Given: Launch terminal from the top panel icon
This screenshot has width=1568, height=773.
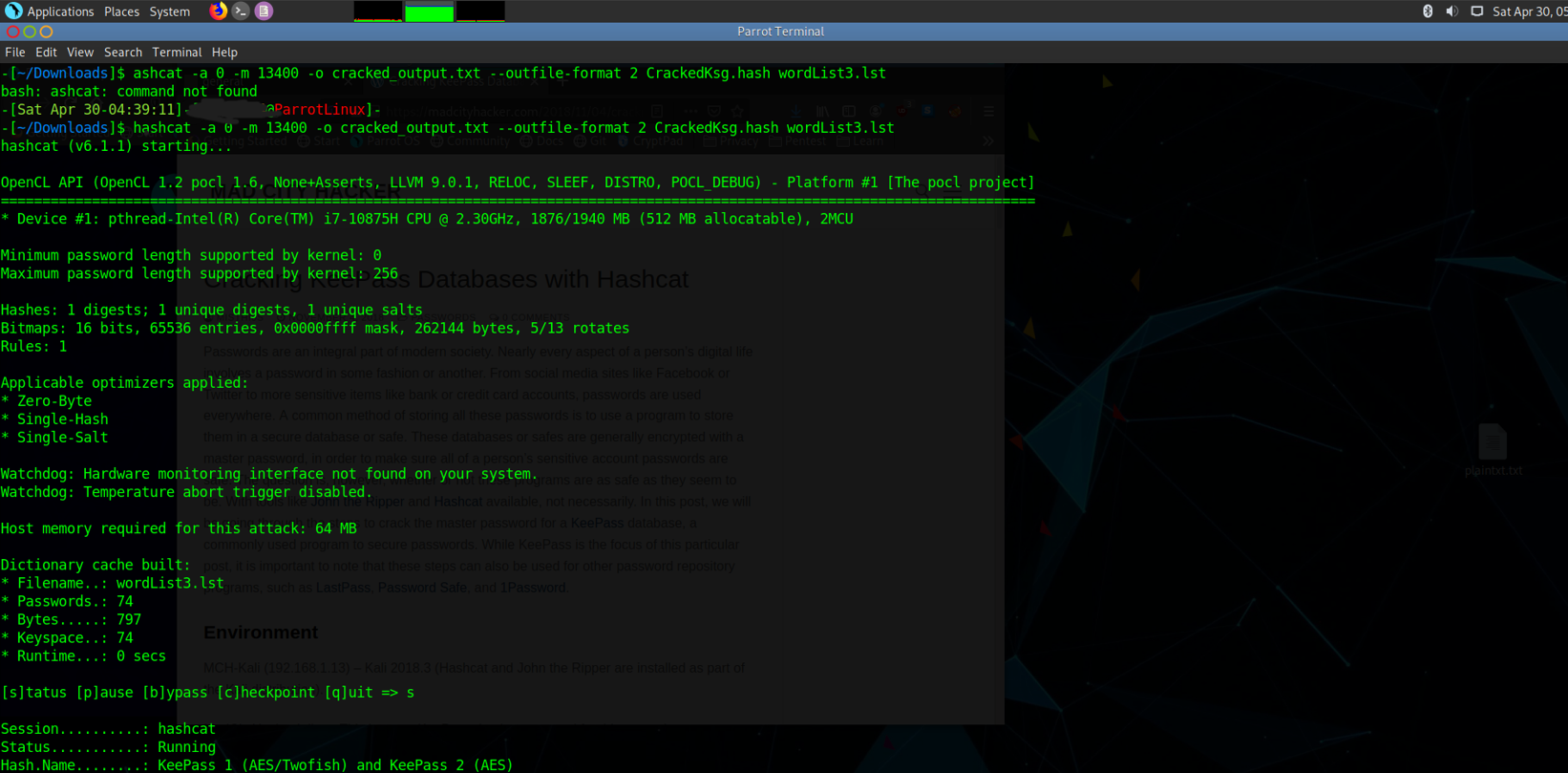Looking at the screenshot, I should click(x=241, y=11).
